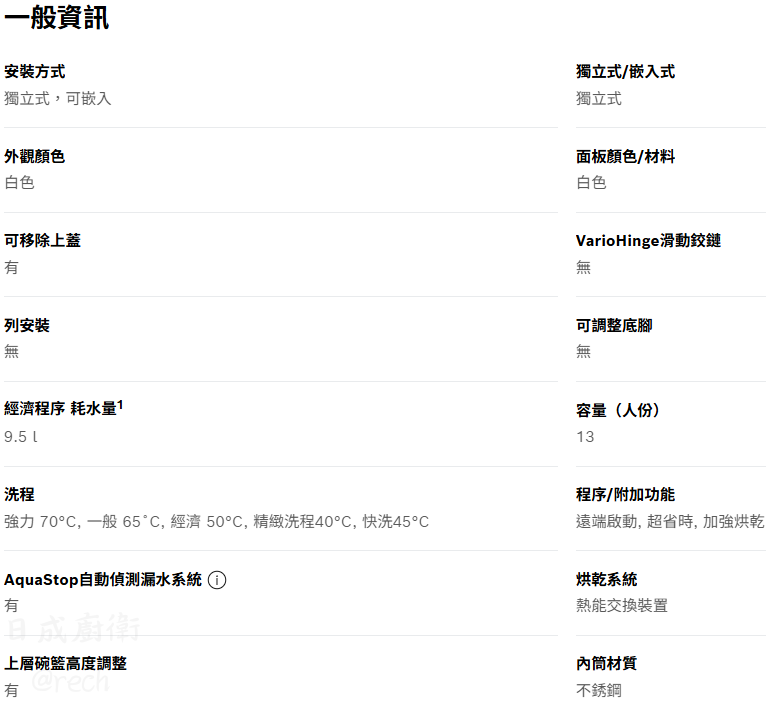
Task: Select the 獨立式 value under 獨立式/嵌入式
Action: (599, 99)
